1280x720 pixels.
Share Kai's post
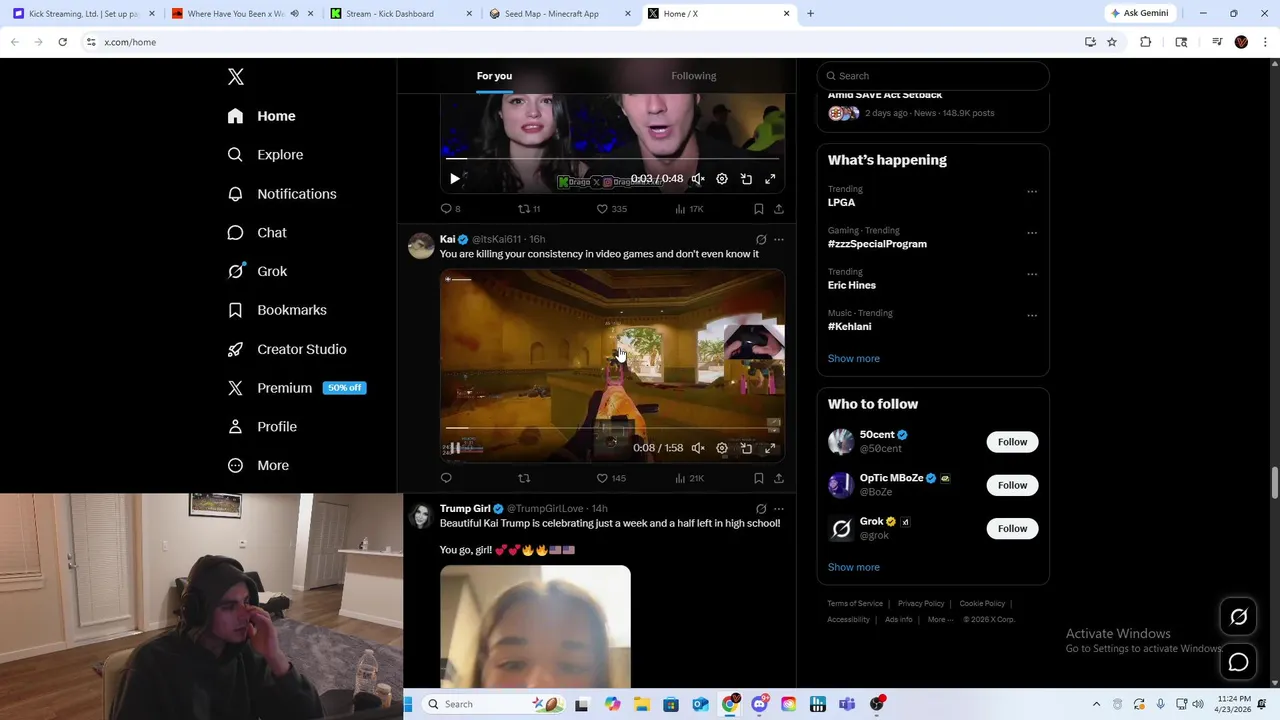coord(778,478)
